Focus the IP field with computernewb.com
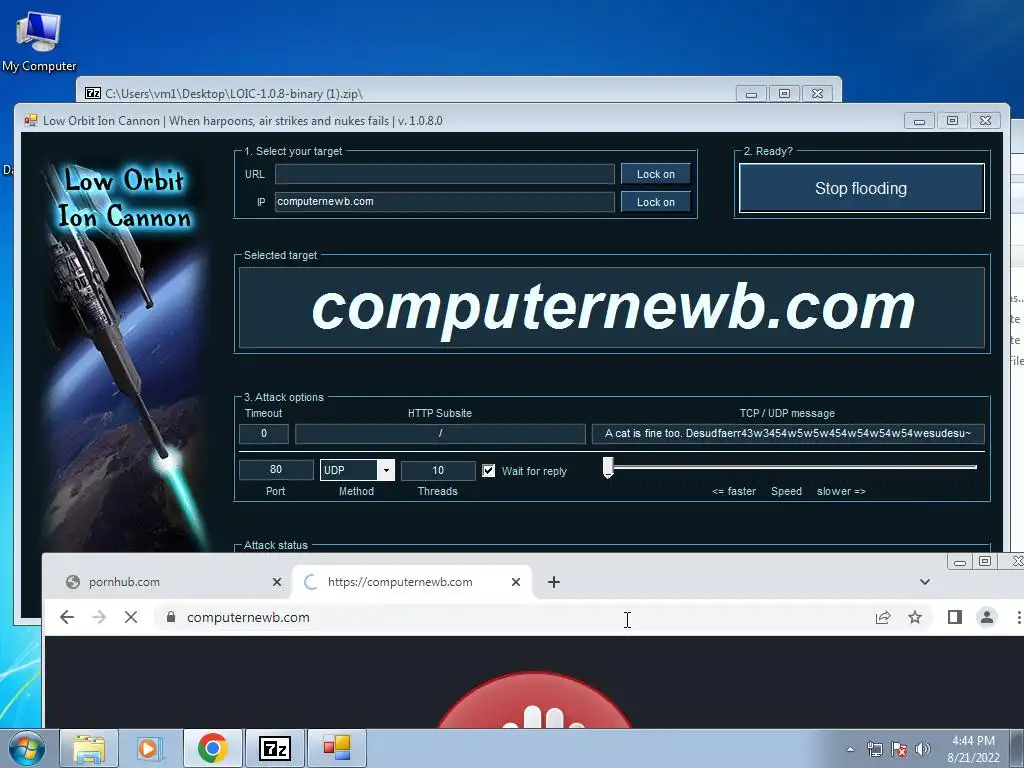The width and height of the screenshot is (1024, 768). 445,202
